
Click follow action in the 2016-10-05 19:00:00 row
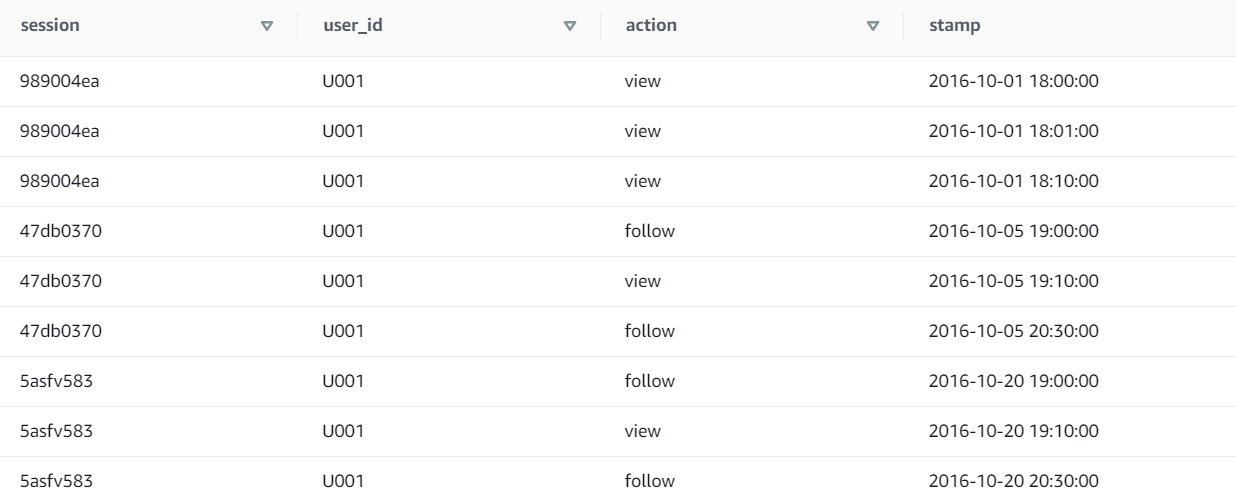[x=649, y=231]
